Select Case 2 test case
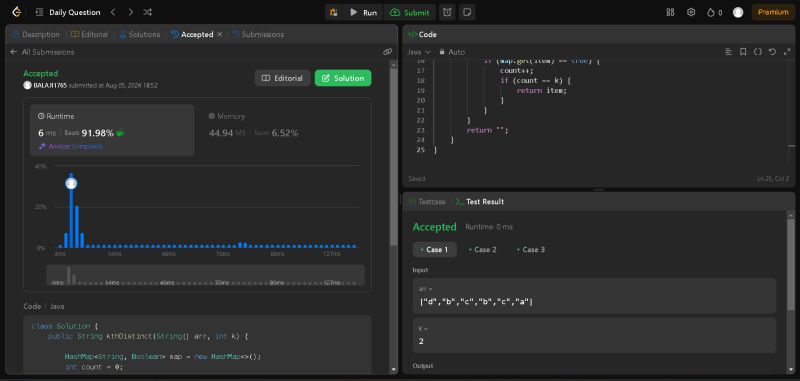The height and width of the screenshot is (381, 800). coord(482,249)
